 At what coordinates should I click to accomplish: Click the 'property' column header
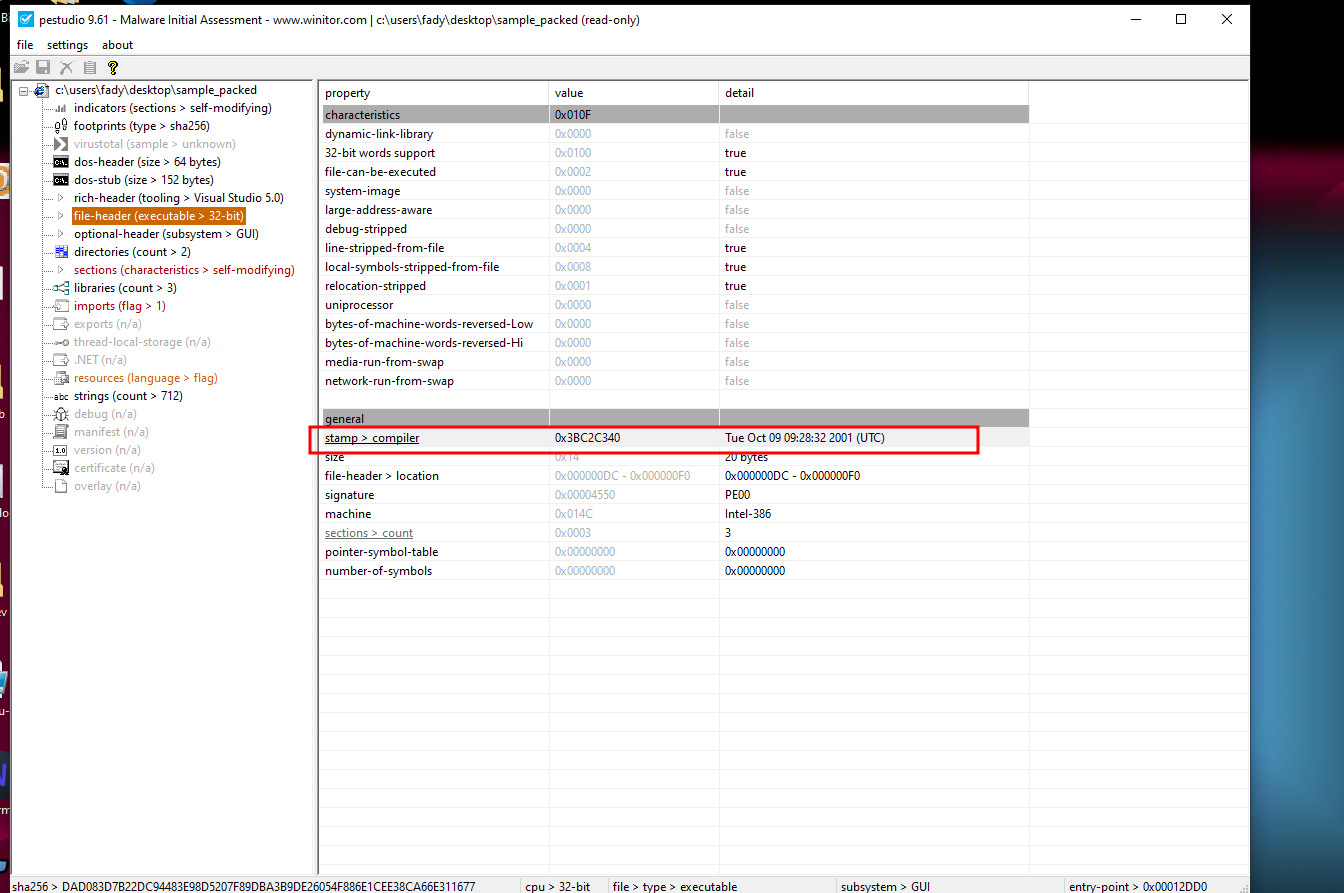435,93
